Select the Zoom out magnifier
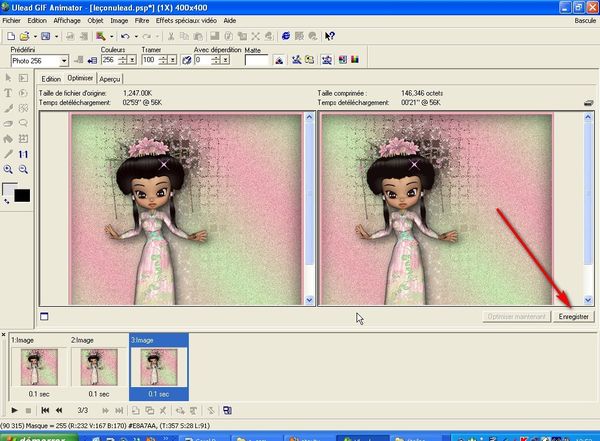Viewport: 600px width, 441px height. click(23, 169)
